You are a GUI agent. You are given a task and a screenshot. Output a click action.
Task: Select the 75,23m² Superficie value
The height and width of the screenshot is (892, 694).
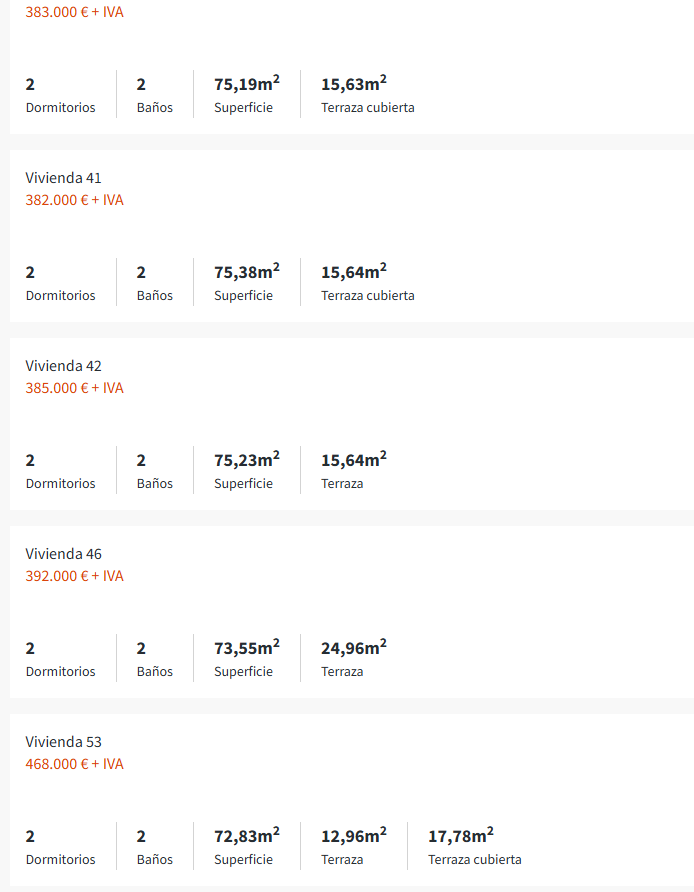click(246, 460)
